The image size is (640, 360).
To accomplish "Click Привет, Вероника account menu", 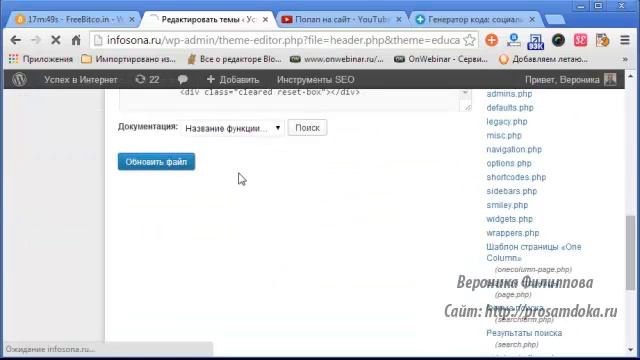I will [x=562, y=80].
